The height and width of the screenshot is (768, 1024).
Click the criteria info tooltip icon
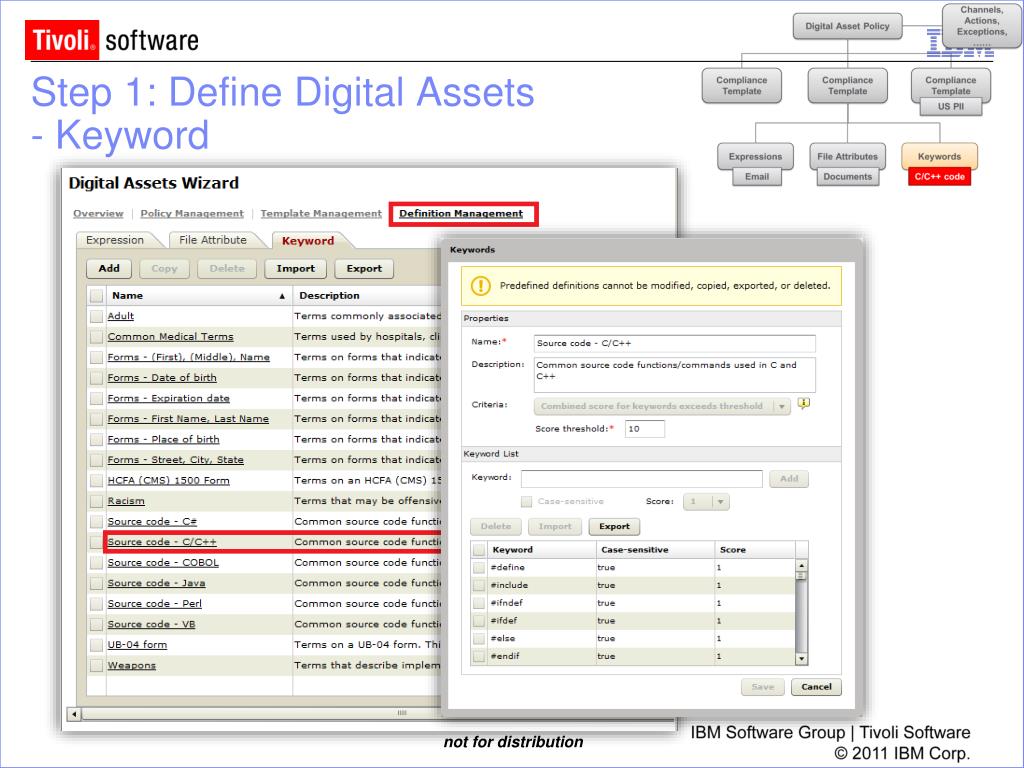click(804, 404)
